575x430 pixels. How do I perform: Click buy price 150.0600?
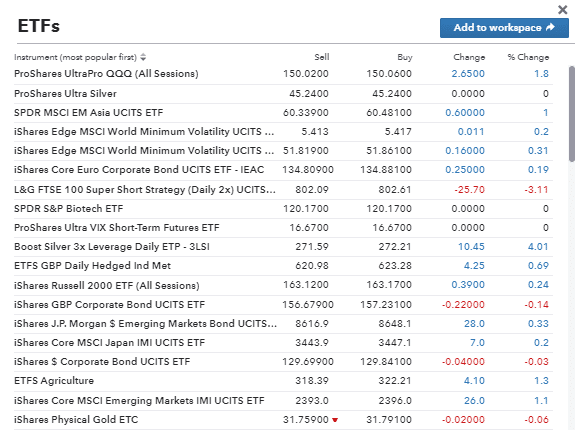click(389, 74)
